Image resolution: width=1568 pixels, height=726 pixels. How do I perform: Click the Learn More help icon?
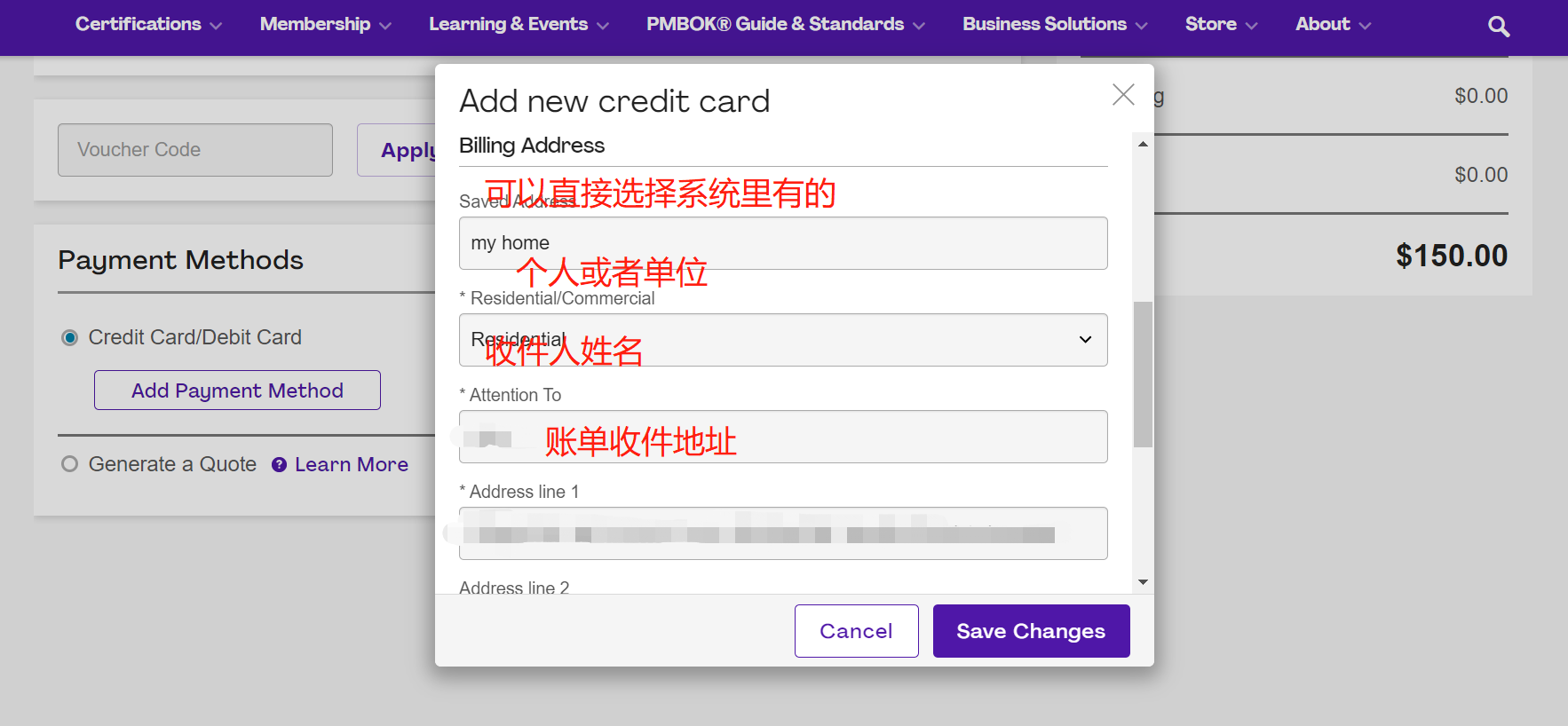[x=279, y=464]
